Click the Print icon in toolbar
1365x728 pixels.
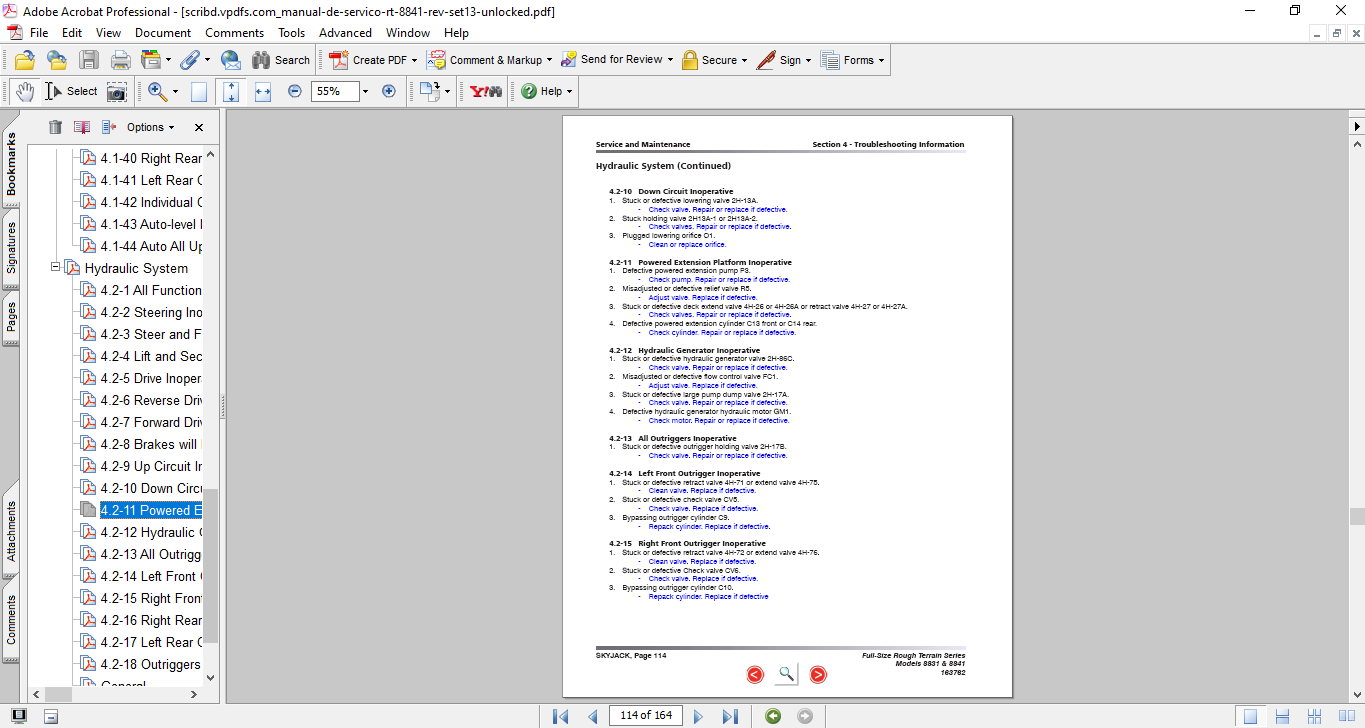pyautogui.click(x=120, y=60)
